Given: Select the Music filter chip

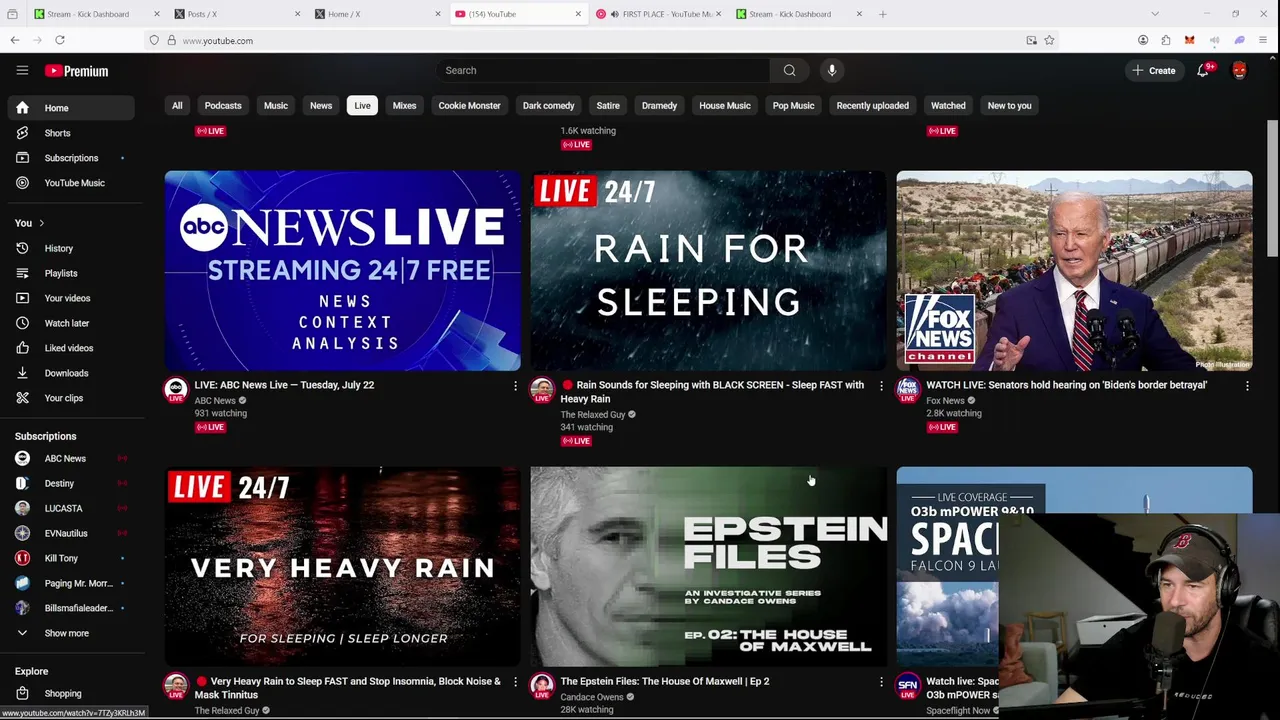Looking at the screenshot, I should [276, 105].
